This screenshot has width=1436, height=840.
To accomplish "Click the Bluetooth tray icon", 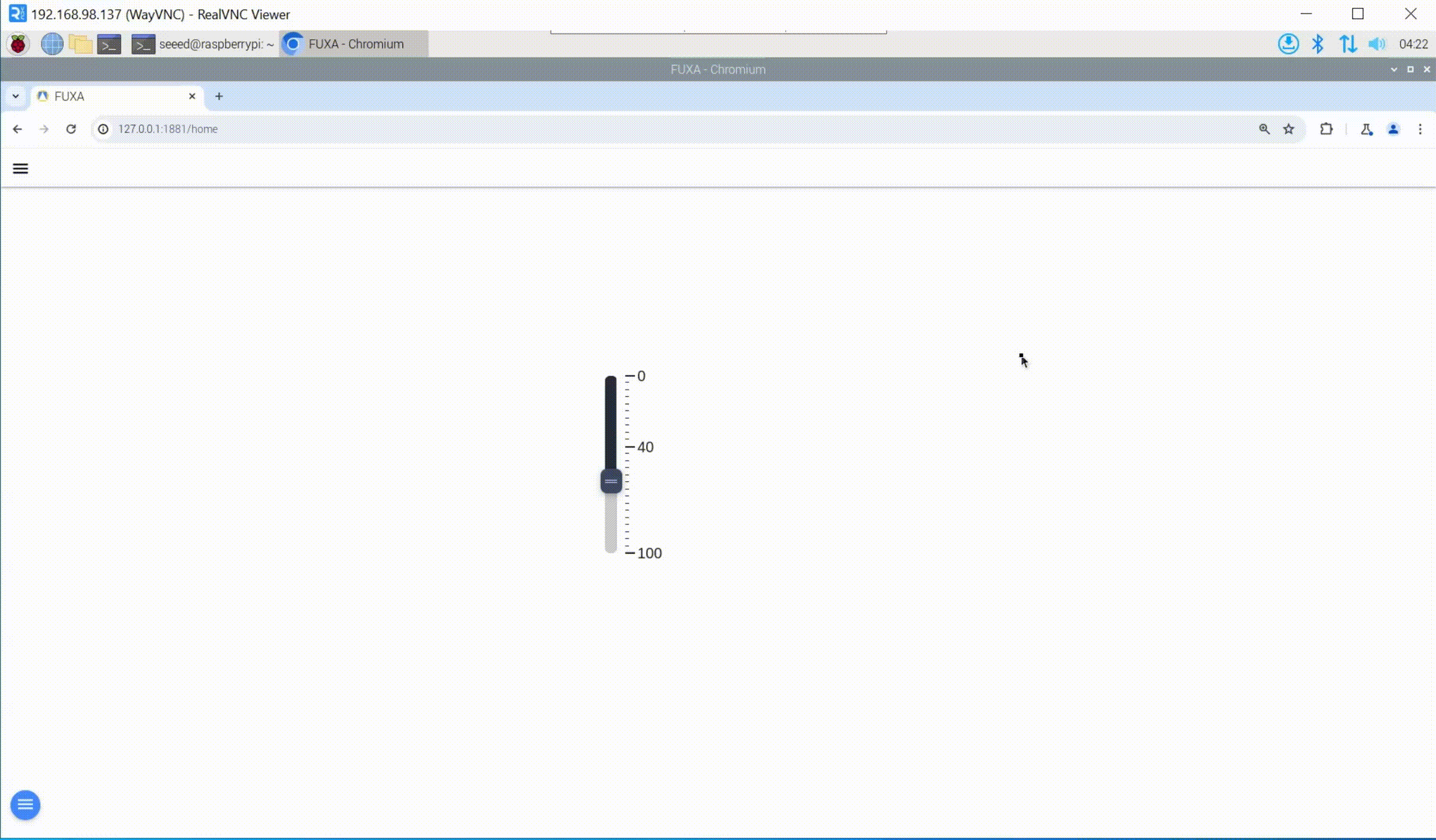I will [x=1318, y=44].
